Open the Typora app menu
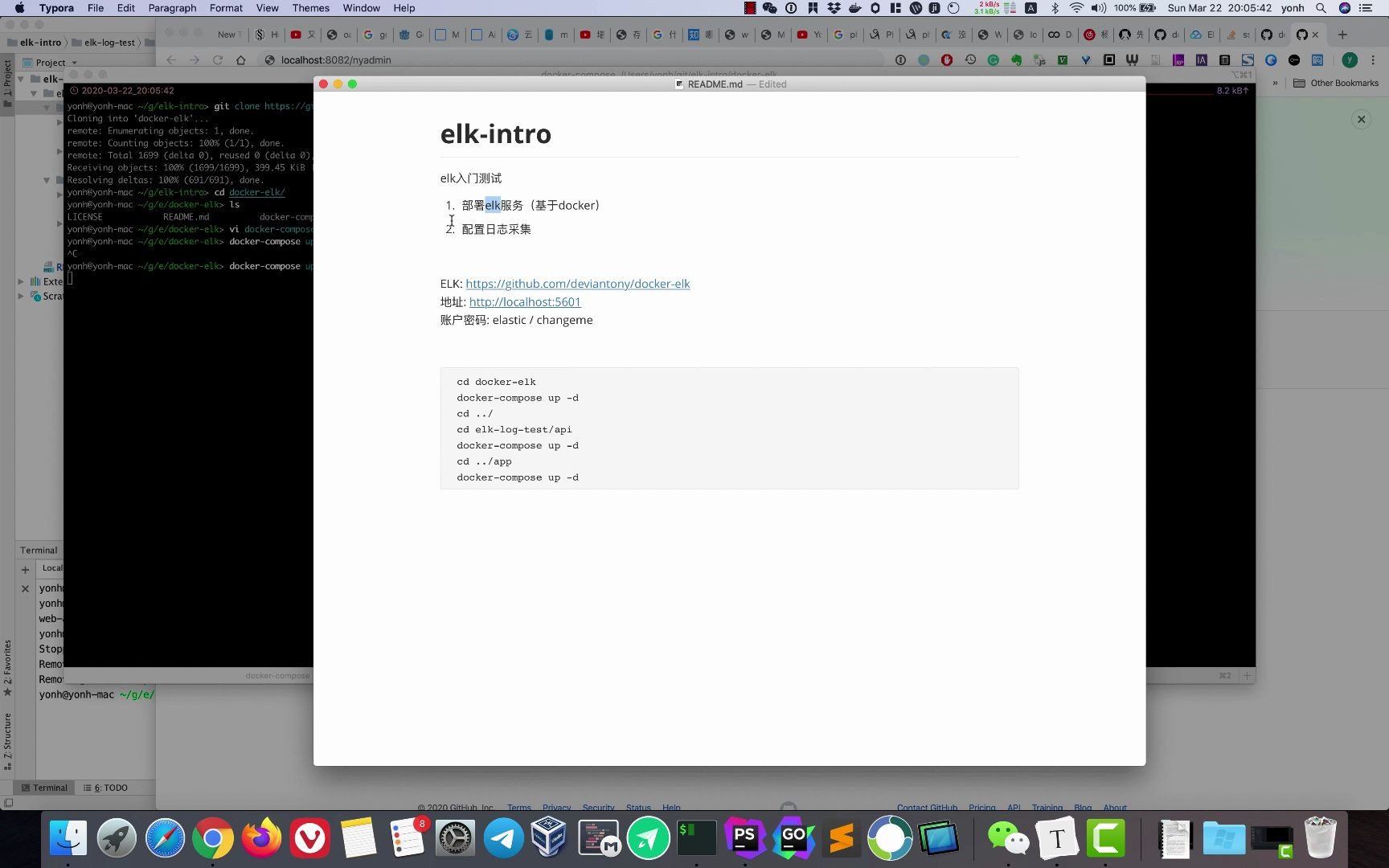This screenshot has height=868, width=1389. (x=56, y=8)
